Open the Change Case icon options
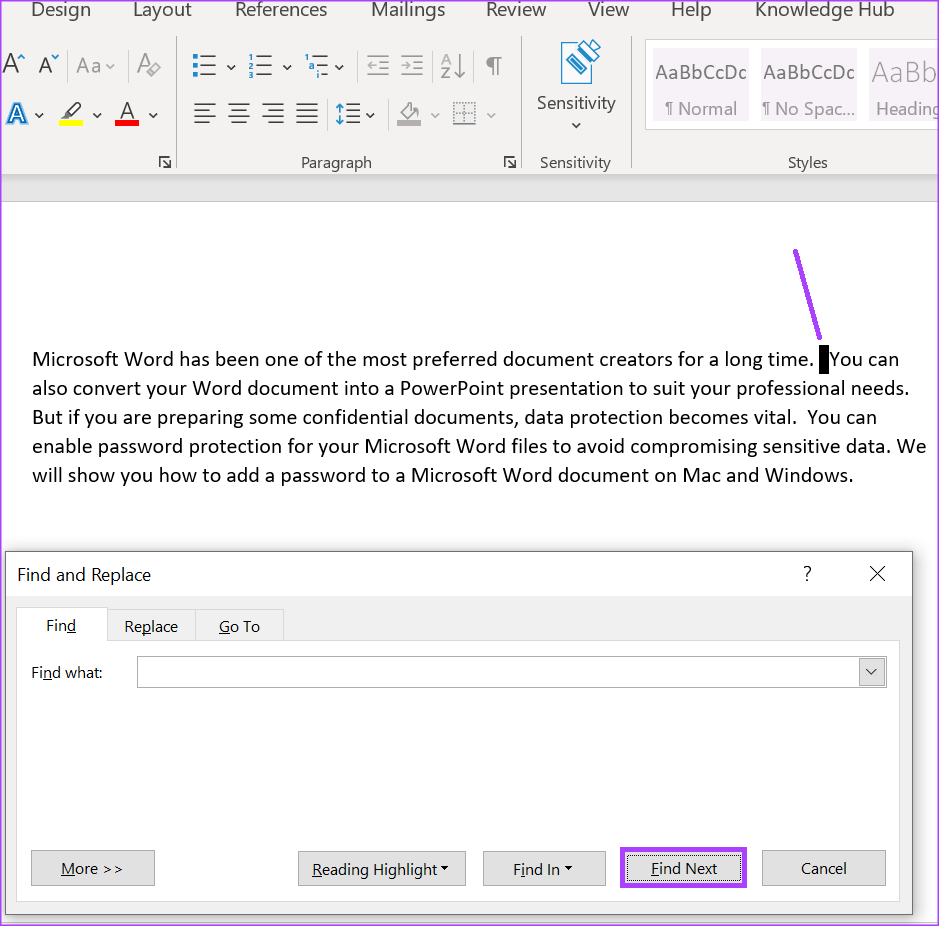 tap(96, 65)
